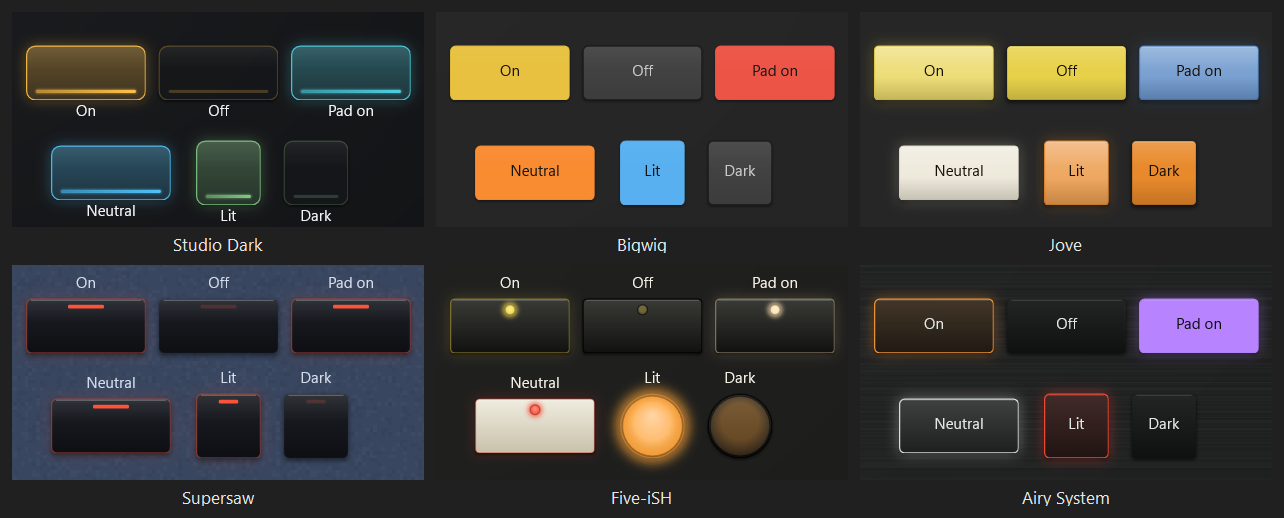Image resolution: width=1284 pixels, height=518 pixels.
Task: Click the Supersaw button under 'Lit' label
Action: (x=228, y=426)
